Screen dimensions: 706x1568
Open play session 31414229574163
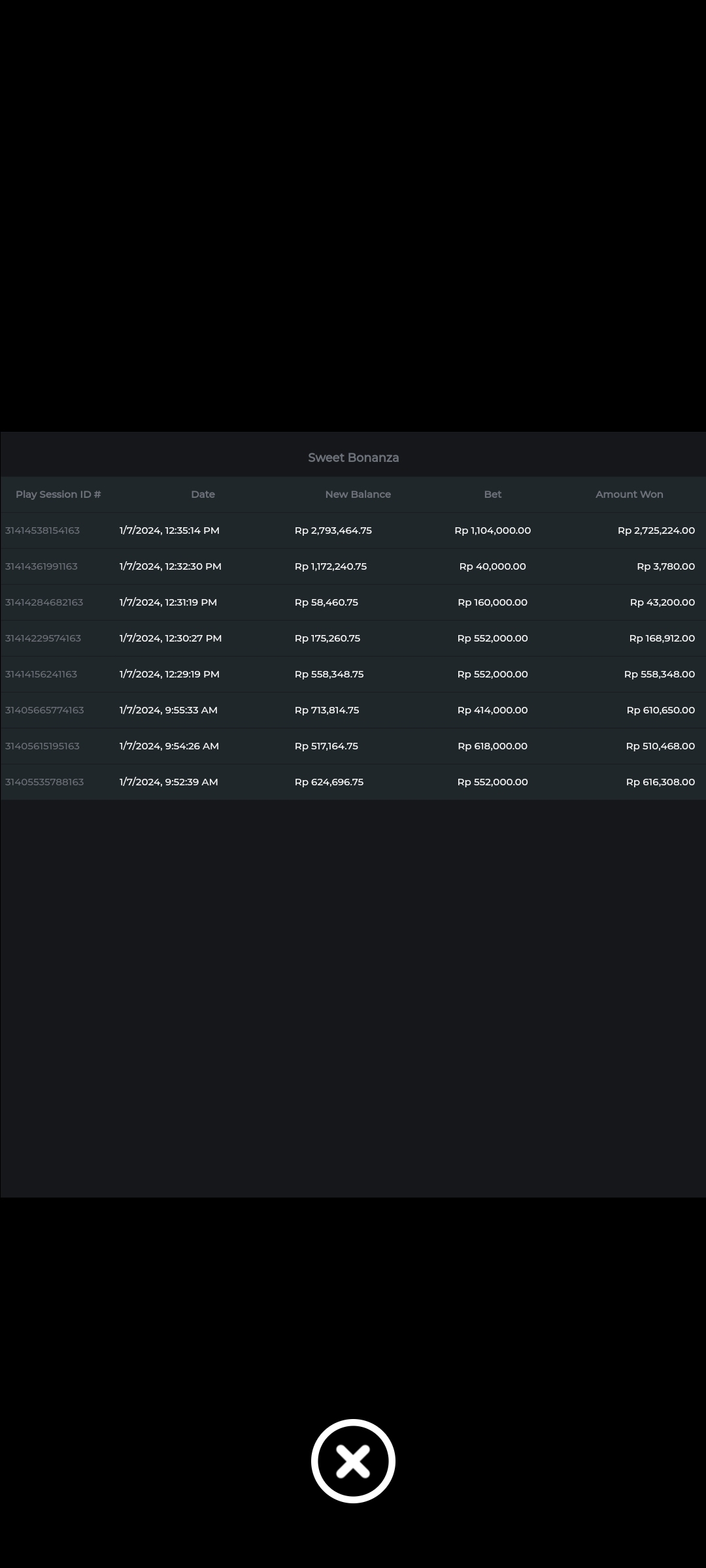[43, 638]
